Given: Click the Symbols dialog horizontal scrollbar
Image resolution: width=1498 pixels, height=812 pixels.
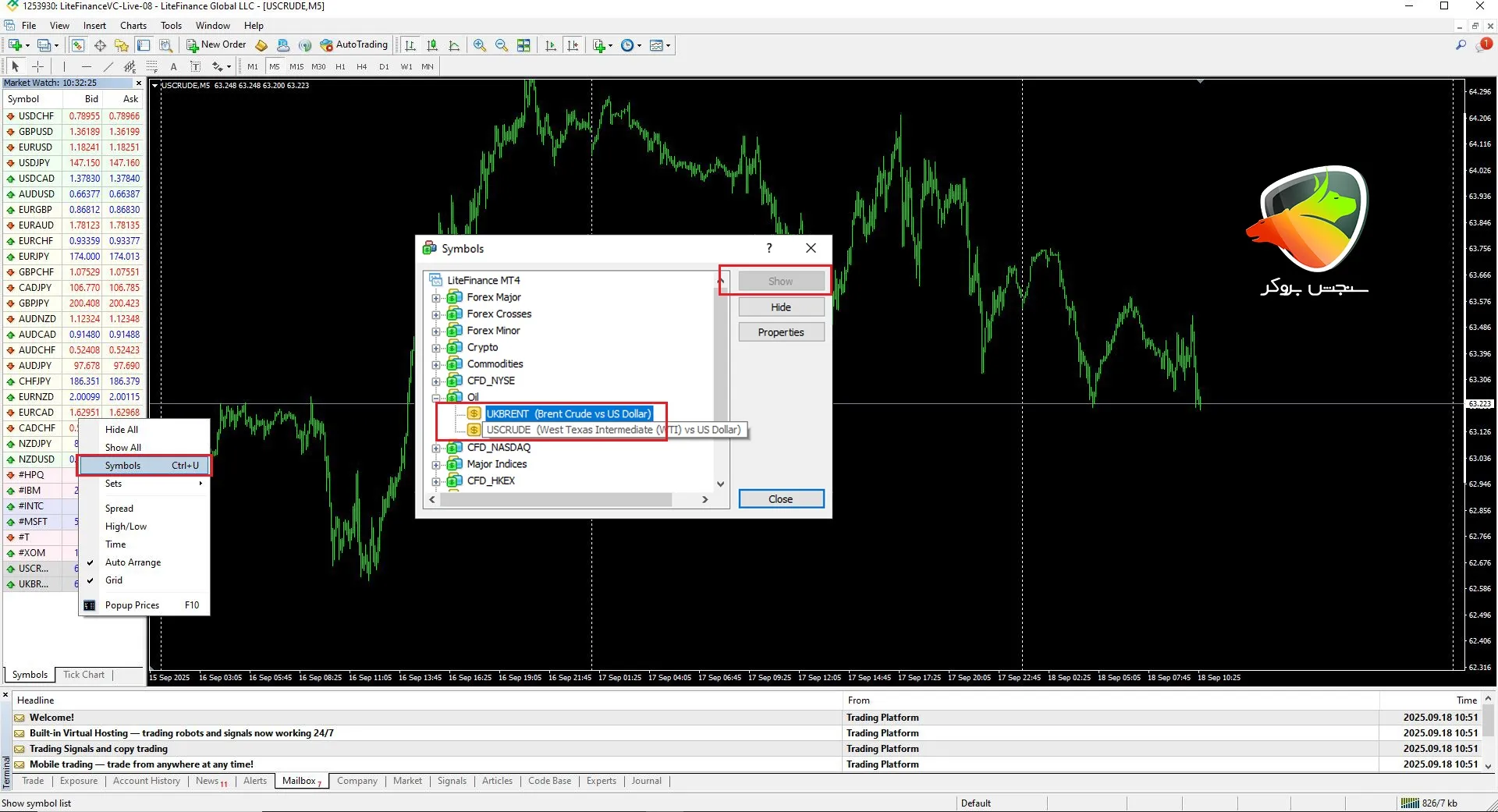Looking at the screenshot, I should (x=556, y=499).
